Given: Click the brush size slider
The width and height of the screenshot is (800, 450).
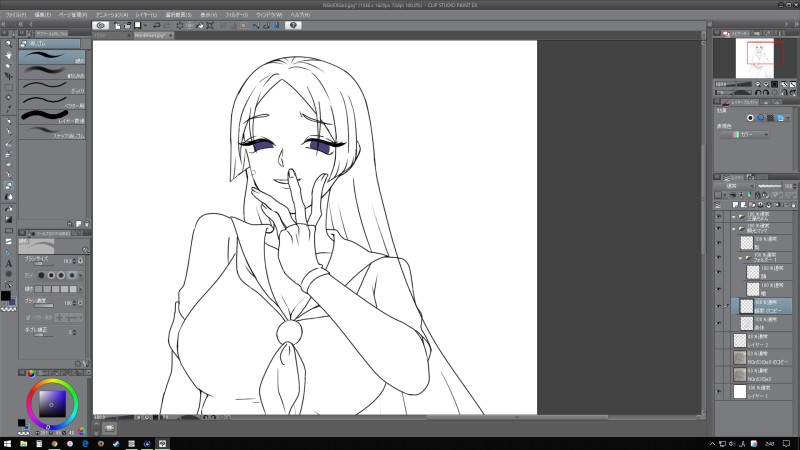Looking at the screenshot, I should (43, 264).
